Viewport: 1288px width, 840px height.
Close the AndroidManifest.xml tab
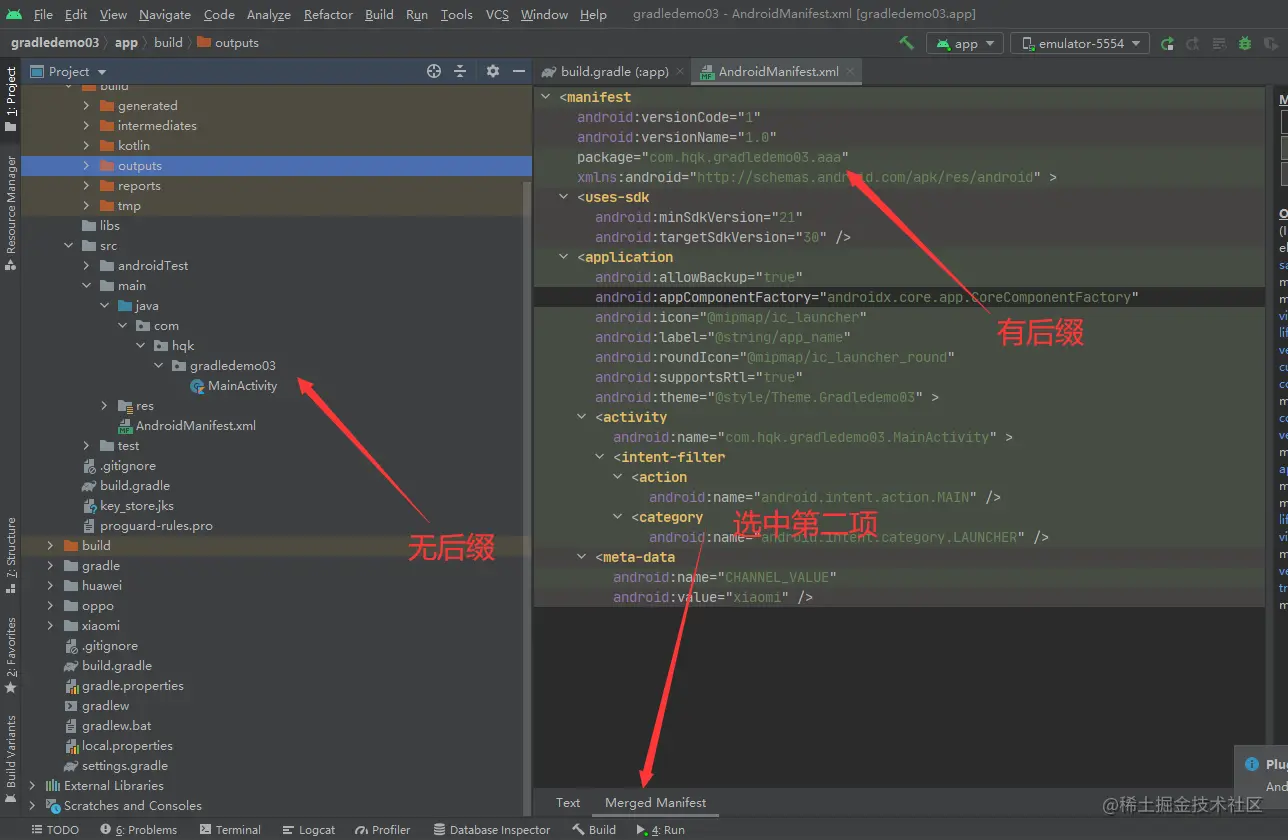[x=851, y=71]
